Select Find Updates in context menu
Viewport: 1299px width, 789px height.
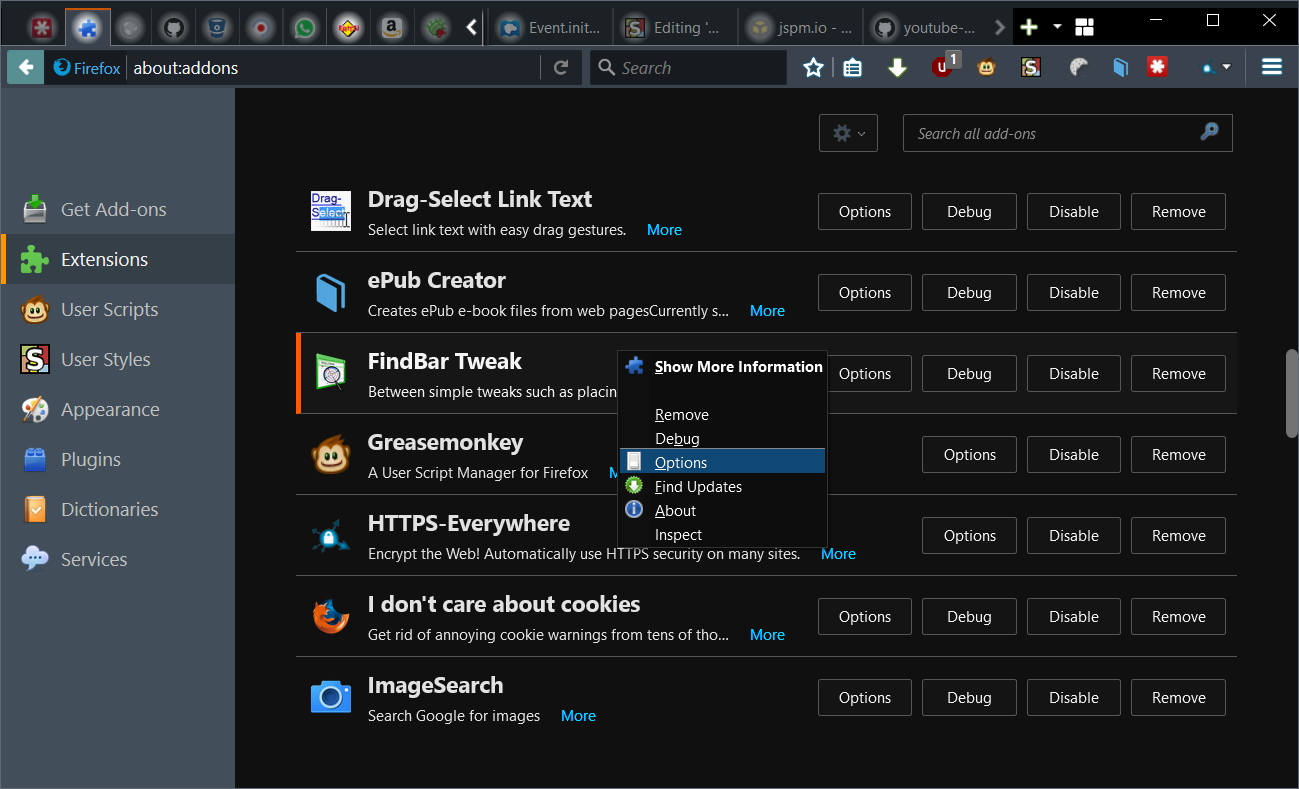pos(723,487)
